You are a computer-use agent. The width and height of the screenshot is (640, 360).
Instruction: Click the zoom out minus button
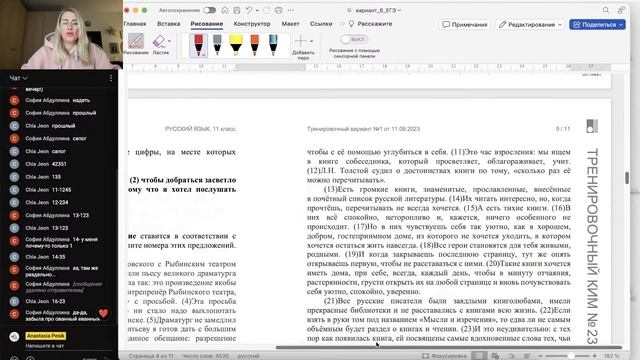[540, 356]
